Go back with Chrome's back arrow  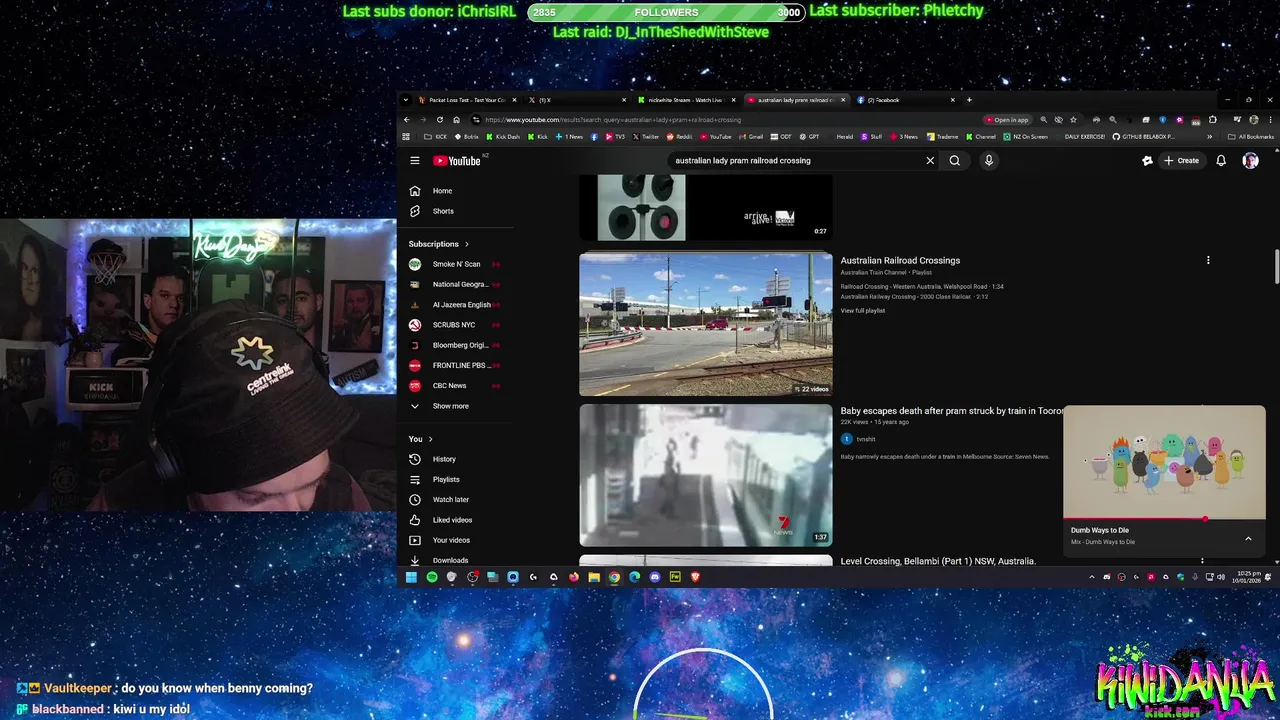point(407,119)
